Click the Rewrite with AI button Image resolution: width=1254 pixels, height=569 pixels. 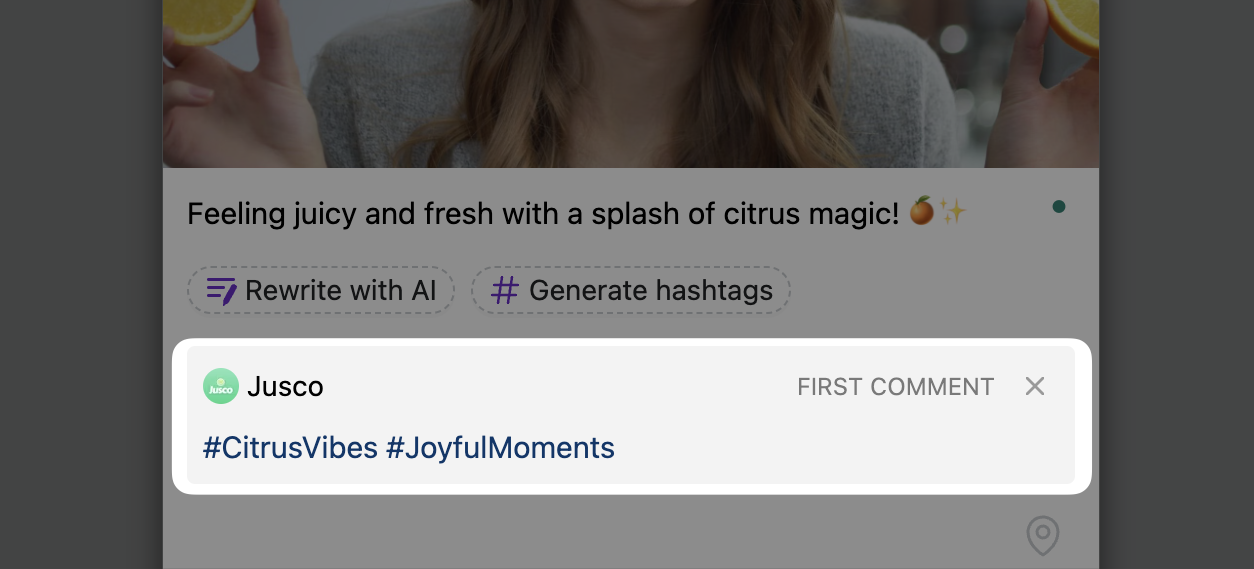[321, 291]
